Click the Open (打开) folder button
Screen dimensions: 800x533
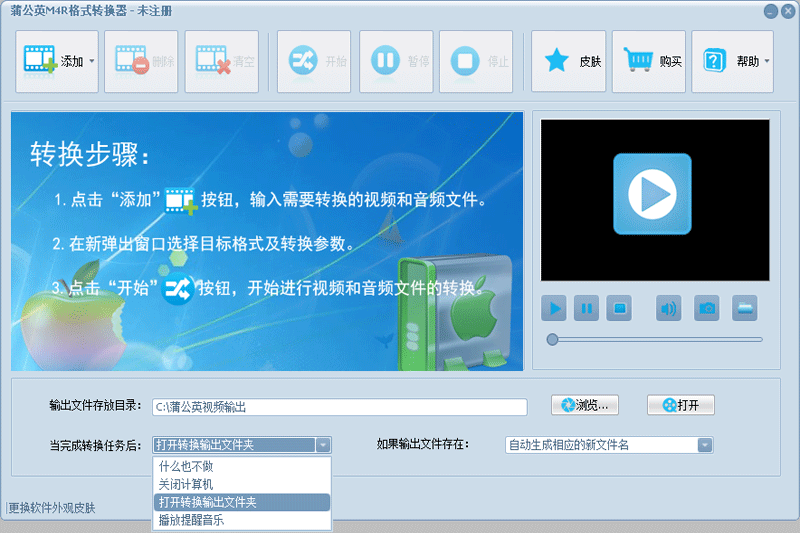[x=681, y=405]
